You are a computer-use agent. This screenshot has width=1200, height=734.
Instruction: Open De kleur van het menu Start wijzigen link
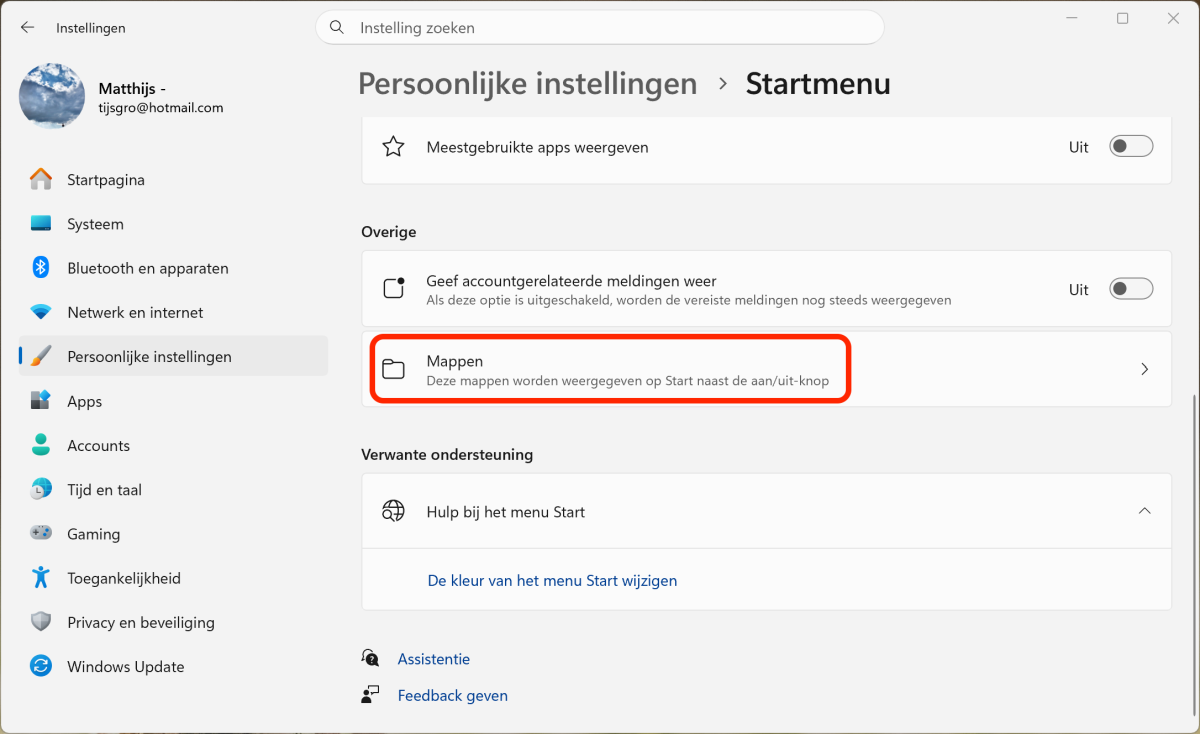[x=552, y=580]
